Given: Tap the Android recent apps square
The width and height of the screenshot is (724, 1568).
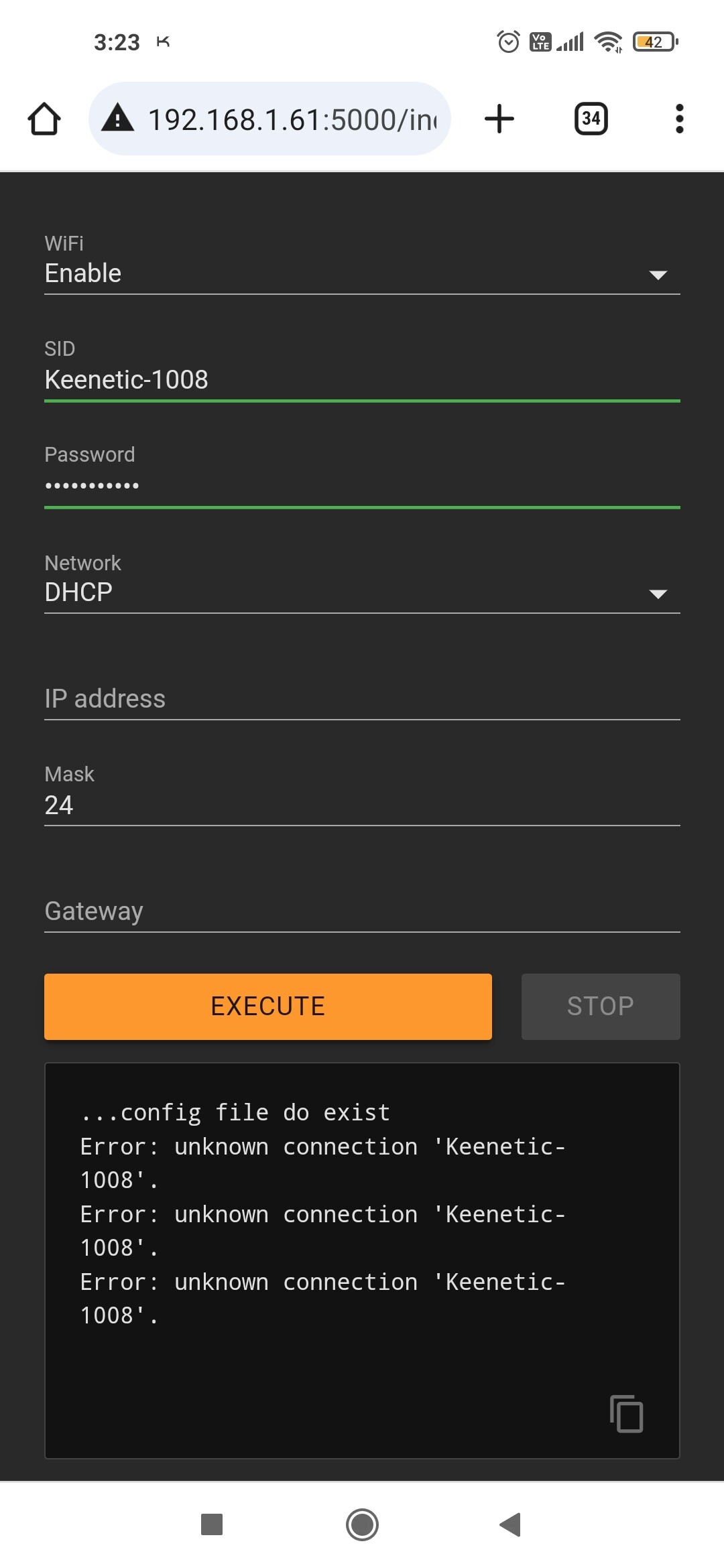Looking at the screenshot, I should click(212, 1524).
